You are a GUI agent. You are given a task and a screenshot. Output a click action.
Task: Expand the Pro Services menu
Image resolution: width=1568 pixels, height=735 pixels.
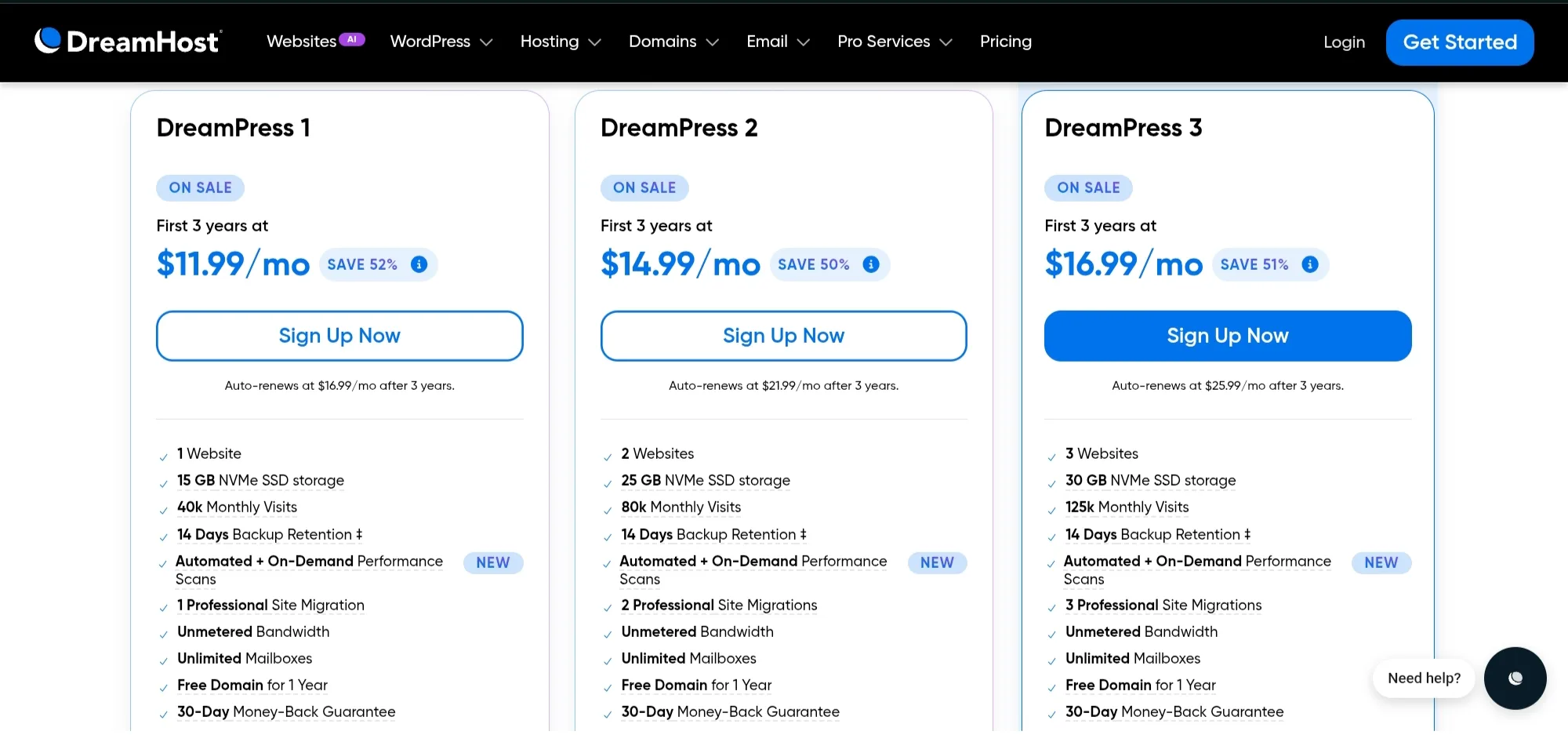895,42
